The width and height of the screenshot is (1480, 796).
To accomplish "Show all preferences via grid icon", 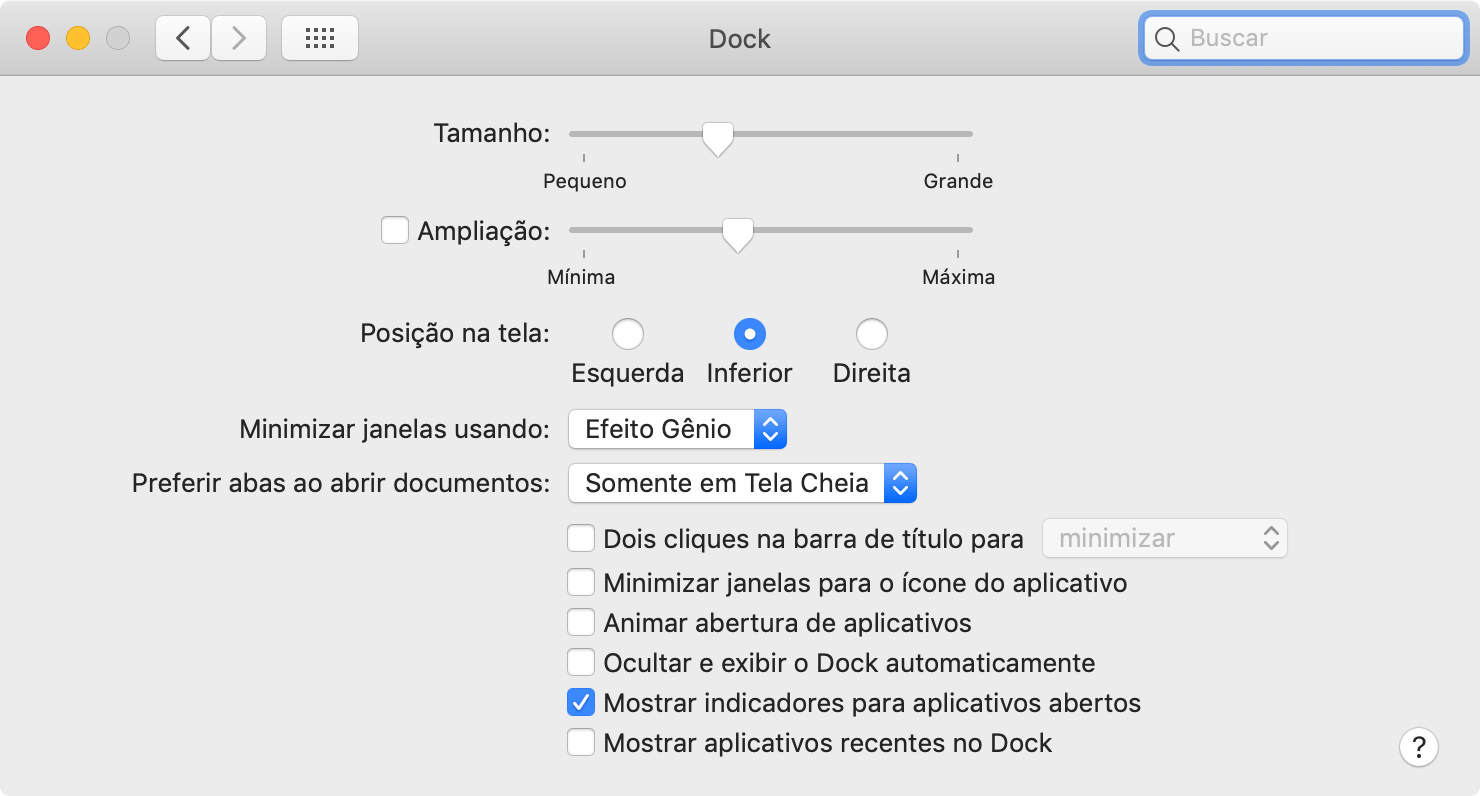I will 320,39.
